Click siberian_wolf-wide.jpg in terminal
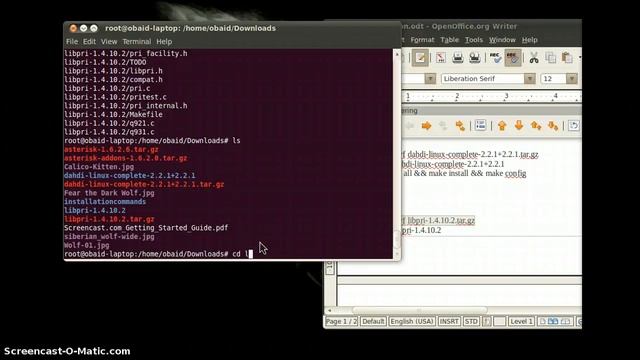The height and width of the screenshot is (360, 640). (x=109, y=237)
